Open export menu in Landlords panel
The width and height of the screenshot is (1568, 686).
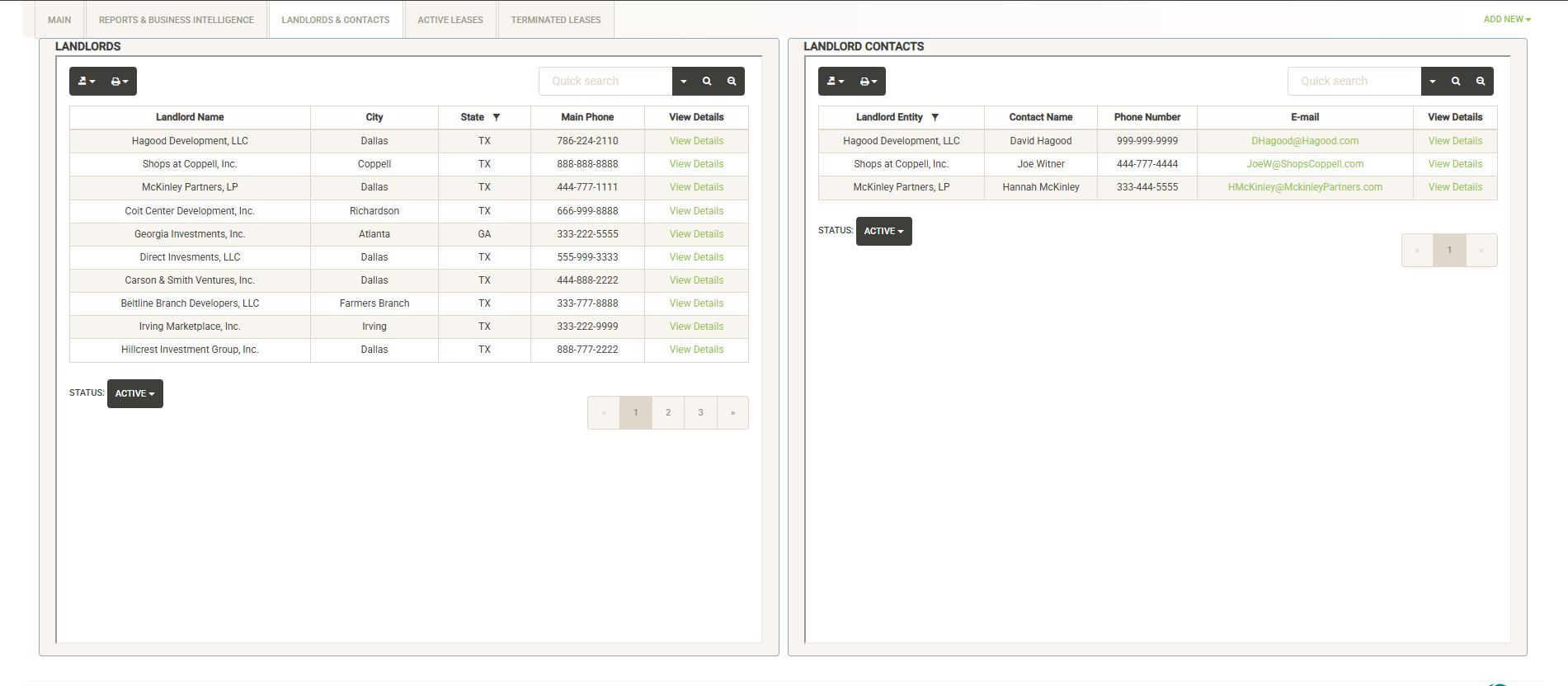[x=87, y=82]
